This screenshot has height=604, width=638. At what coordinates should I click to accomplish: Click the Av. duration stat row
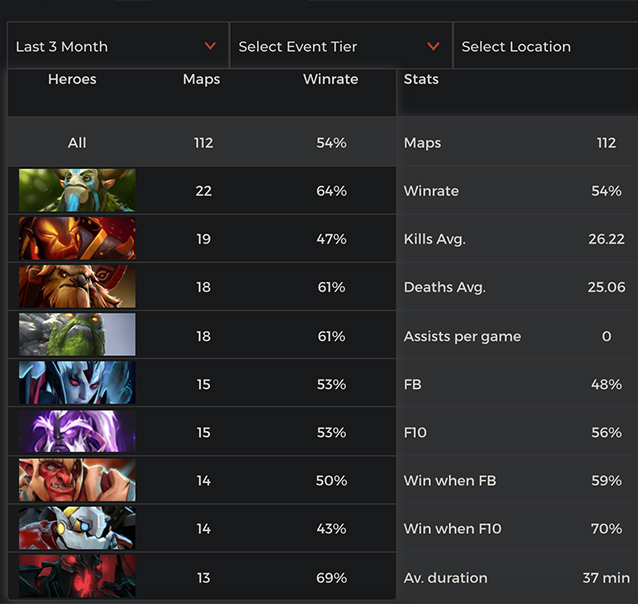point(517,577)
